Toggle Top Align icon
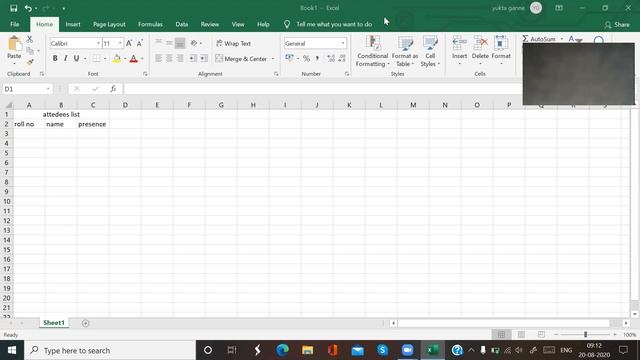The width and height of the screenshot is (640, 360). [x=159, y=43]
